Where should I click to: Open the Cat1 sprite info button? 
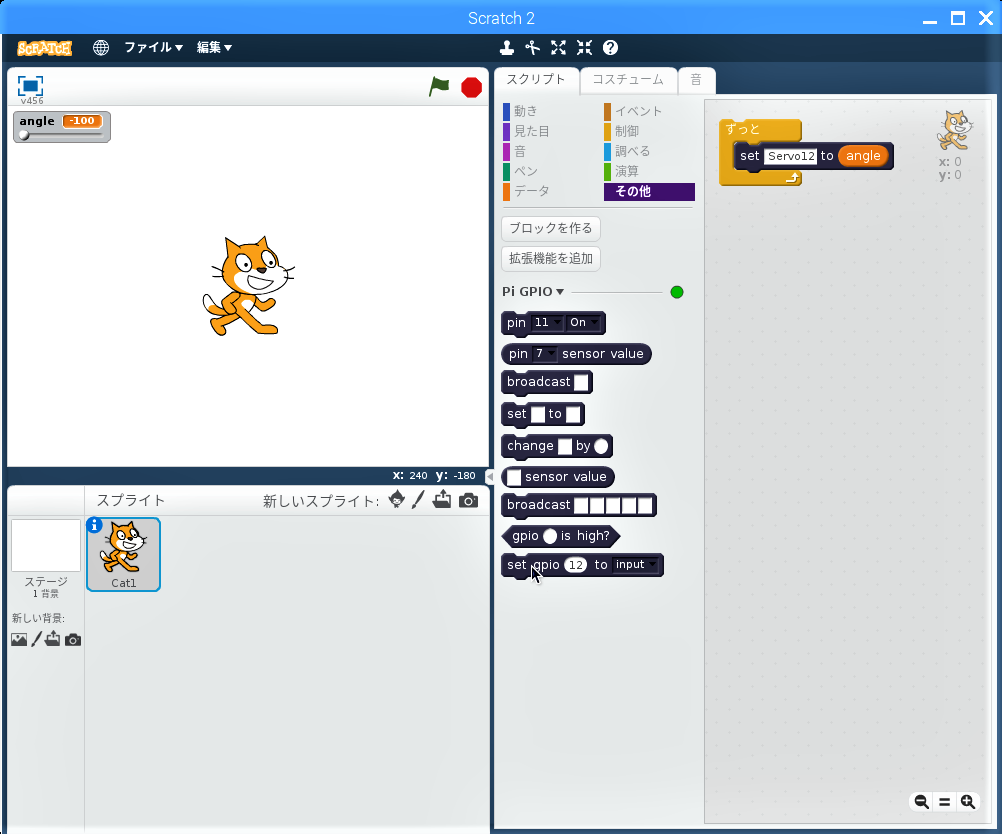94,525
